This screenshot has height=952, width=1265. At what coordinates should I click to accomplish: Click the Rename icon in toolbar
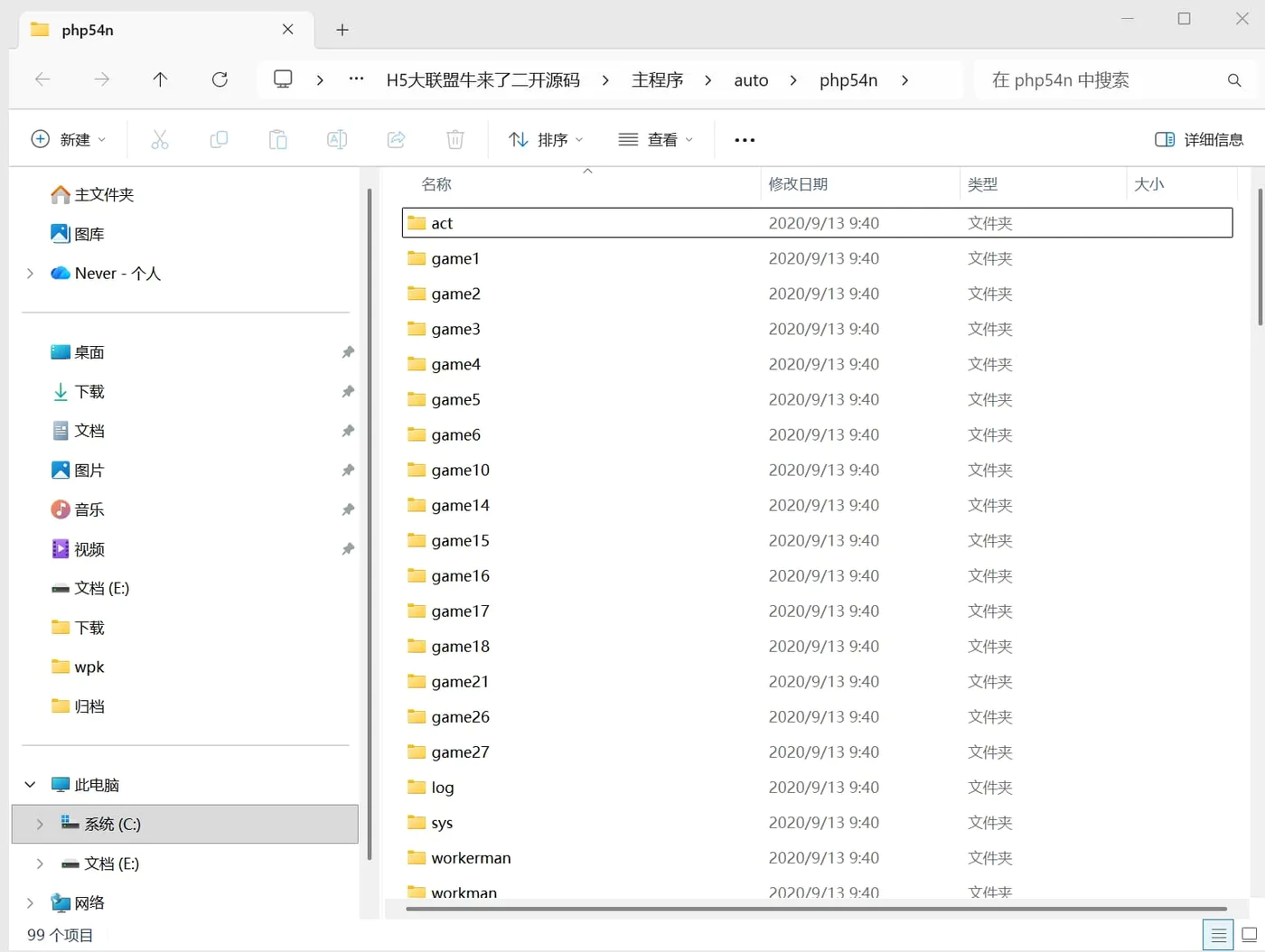pyautogui.click(x=337, y=139)
